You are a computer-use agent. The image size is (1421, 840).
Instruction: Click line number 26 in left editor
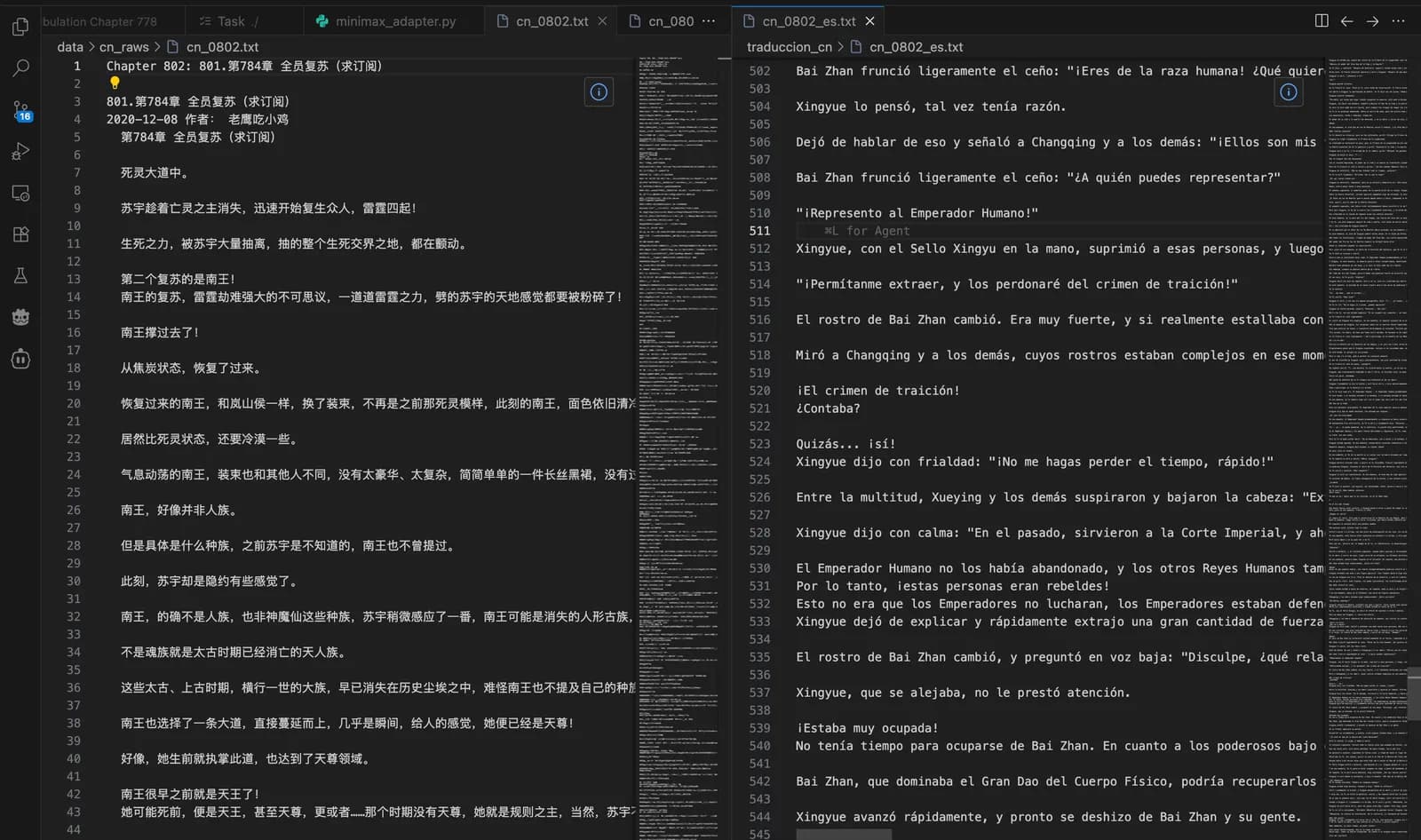tap(73, 510)
